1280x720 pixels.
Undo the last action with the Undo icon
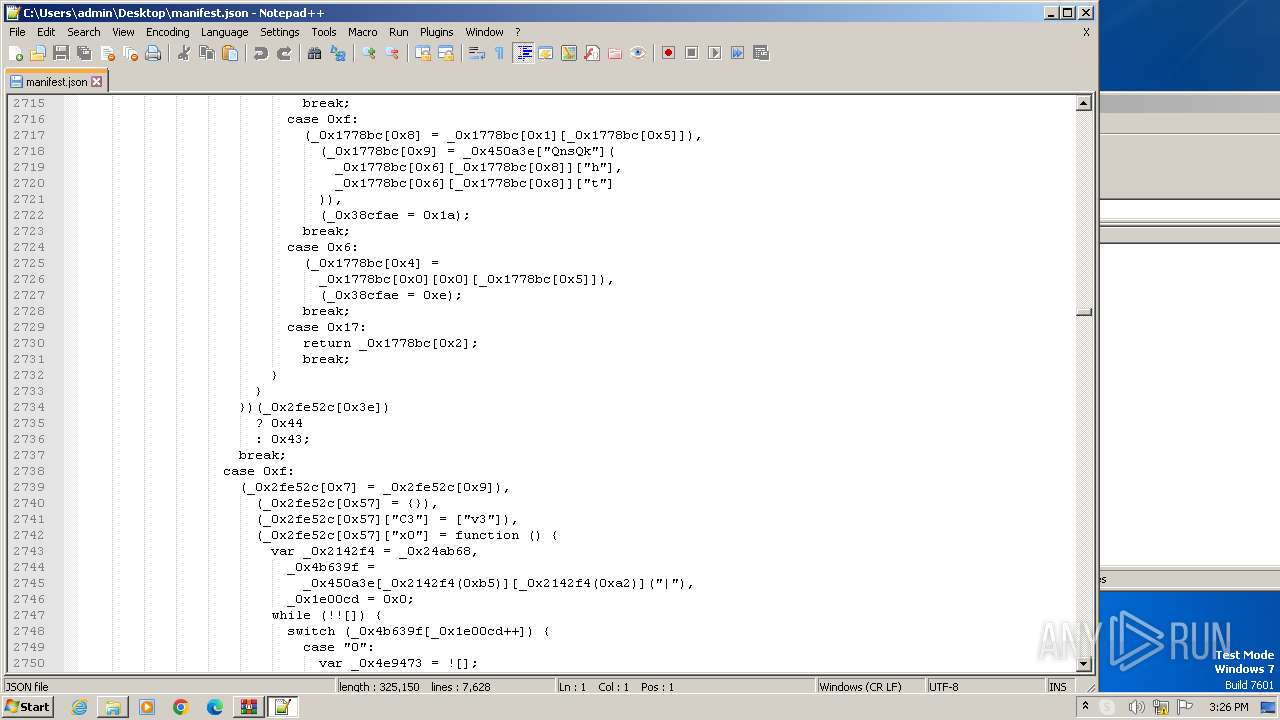[x=261, y=53]
